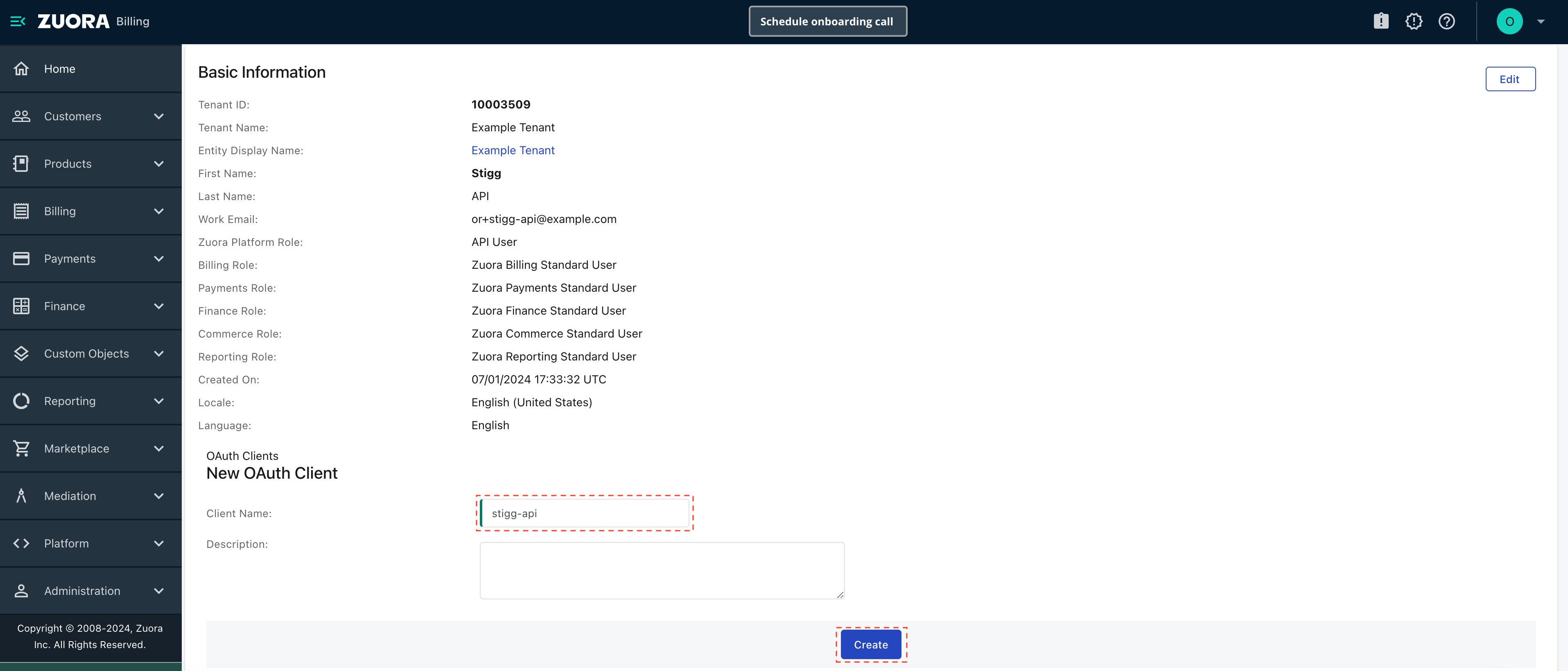Image resolution: width=1568 pixels, height=671 pixels.
Task: Go to Home in the sidebar
Action: click(x=91, y=69)
